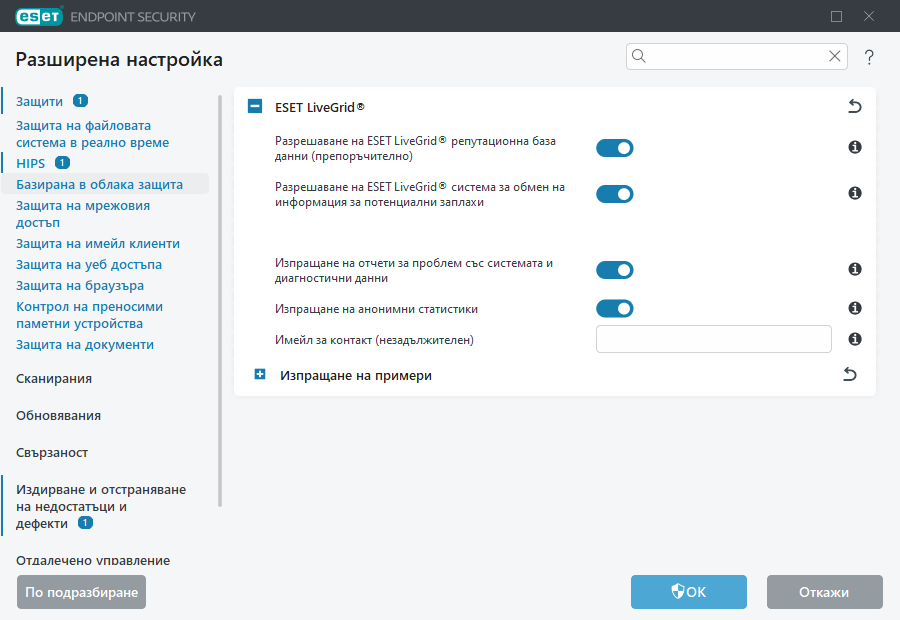Click the info icon beside the feedback system option
900x620 pixels.
854,193
